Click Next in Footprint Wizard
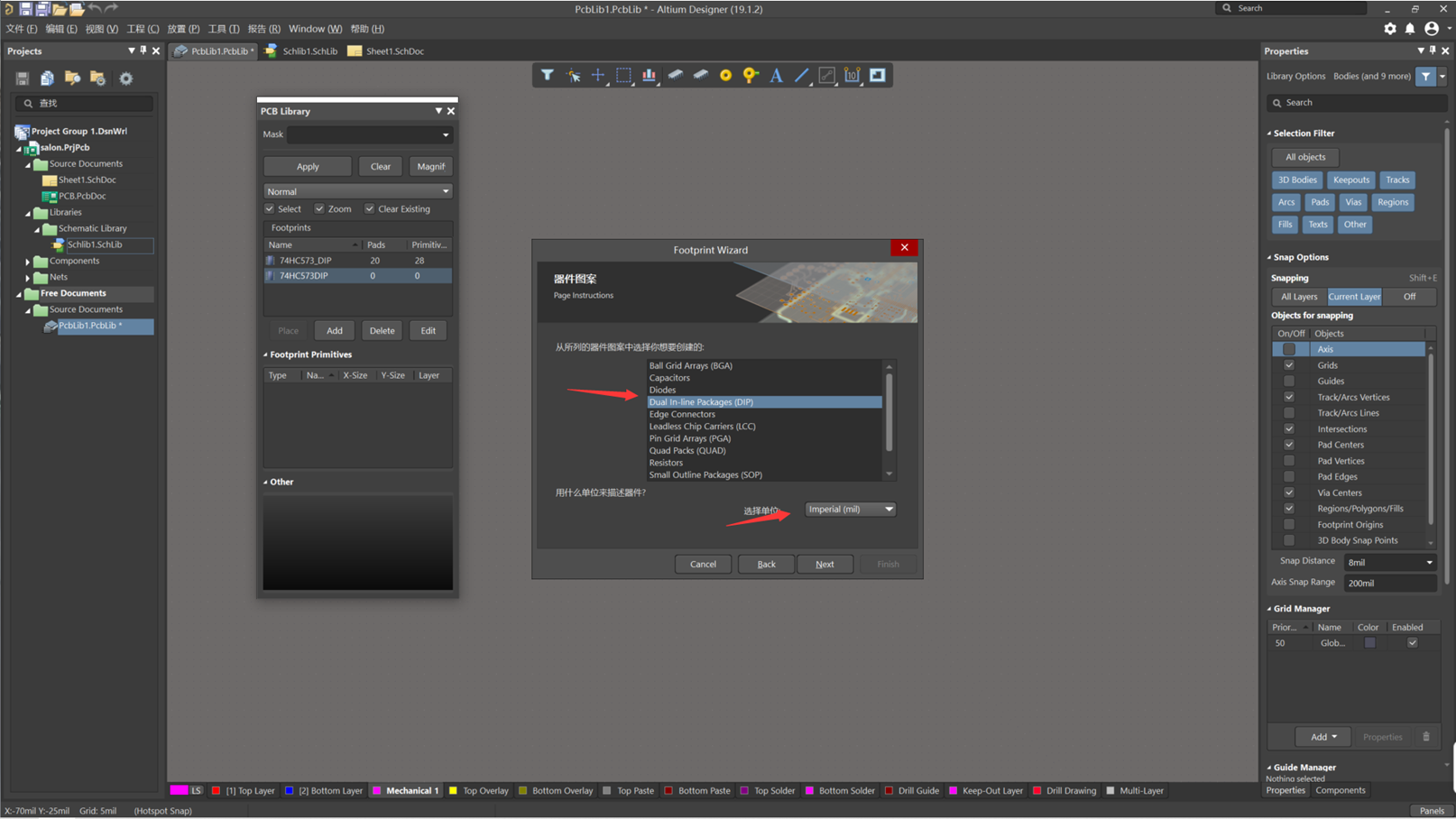The image size is (1456, 819). tap(825, 564)
